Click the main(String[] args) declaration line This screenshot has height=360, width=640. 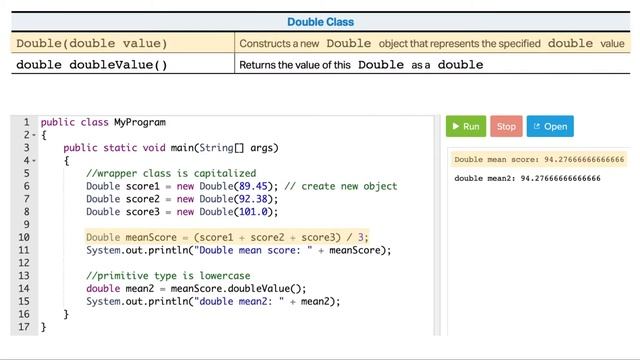tap(171, 148)
